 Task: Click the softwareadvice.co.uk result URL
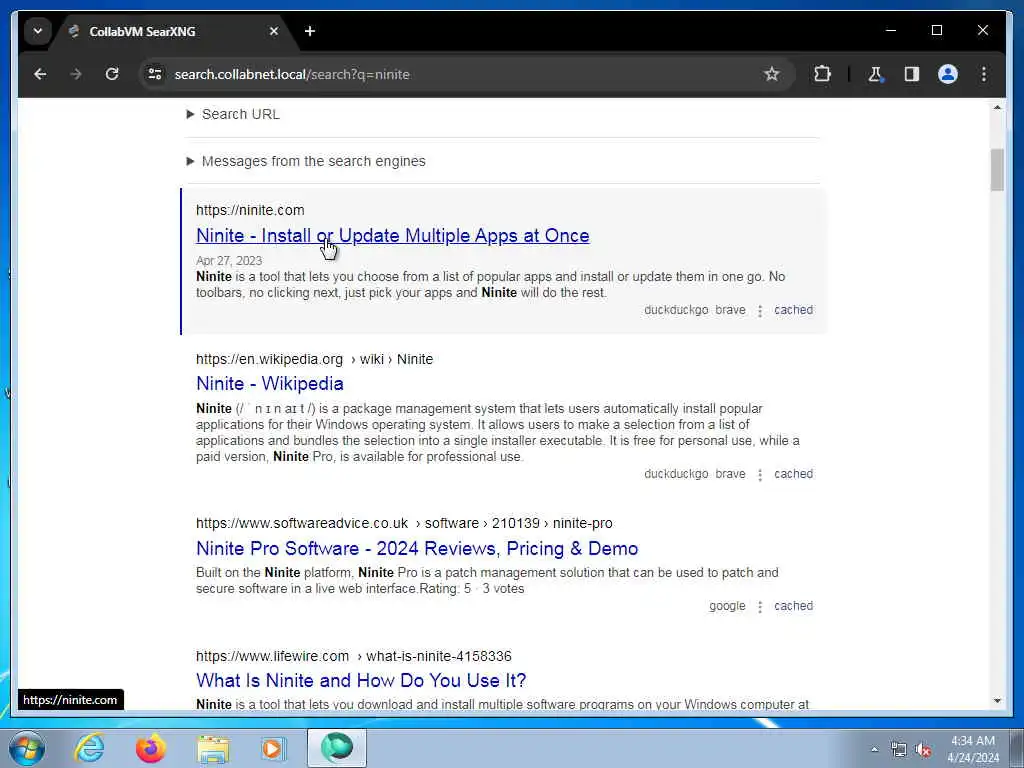(404, 523)
